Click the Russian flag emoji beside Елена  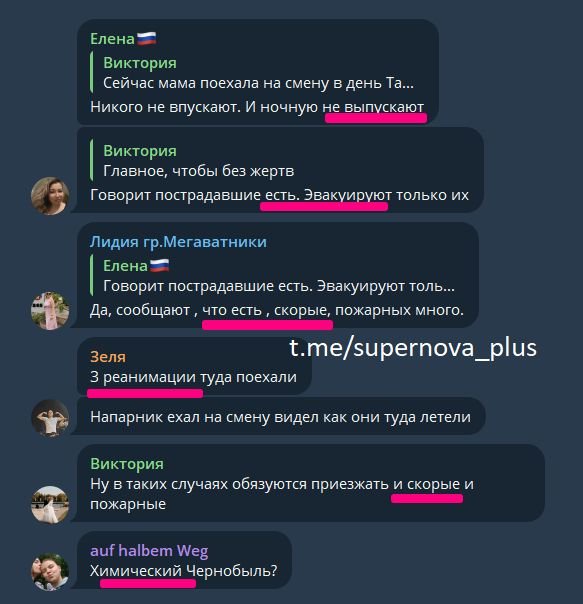[x=147, y=39]
